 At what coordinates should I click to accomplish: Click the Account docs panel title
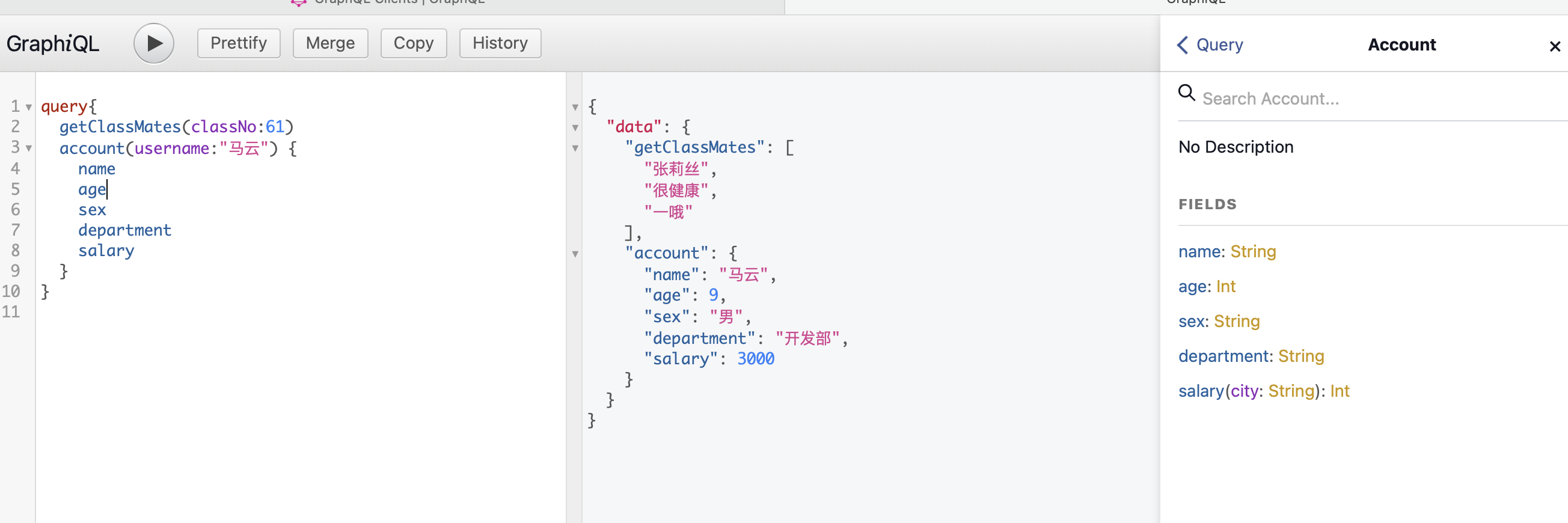pyautogui.click(x=1401, y=44)
